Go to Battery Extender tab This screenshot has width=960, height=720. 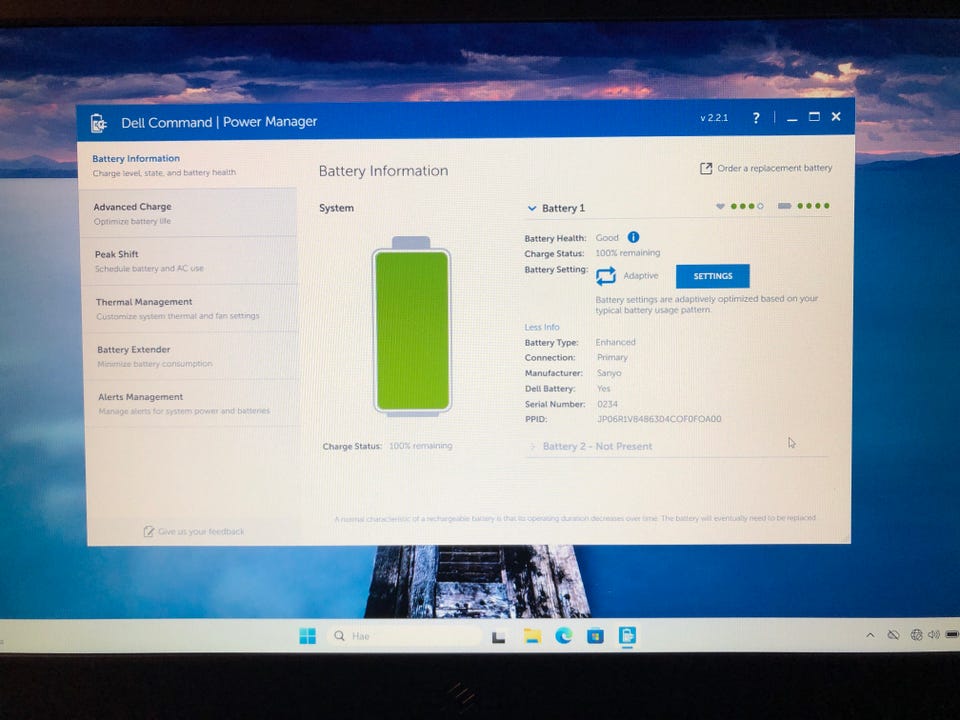click(191, 356)
